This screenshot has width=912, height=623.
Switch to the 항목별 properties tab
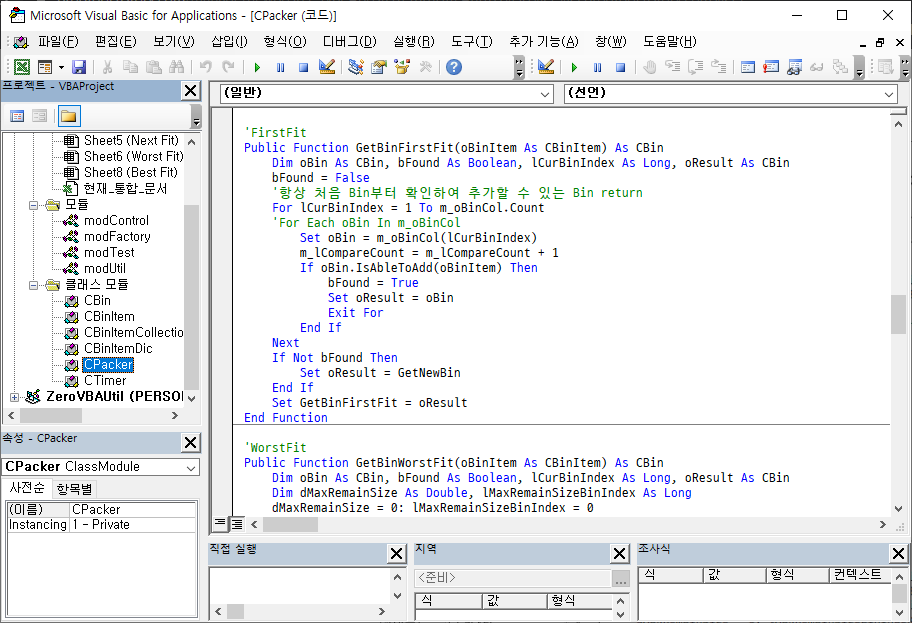click(74, 489)
